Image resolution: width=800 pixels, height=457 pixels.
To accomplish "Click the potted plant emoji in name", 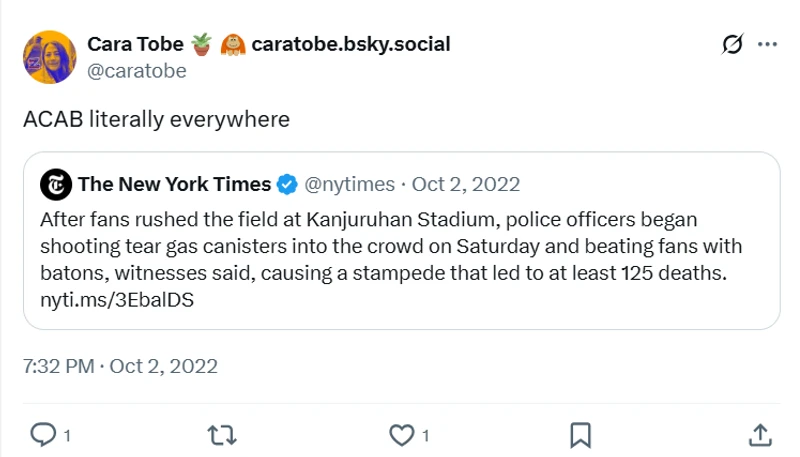I will 201,44.
